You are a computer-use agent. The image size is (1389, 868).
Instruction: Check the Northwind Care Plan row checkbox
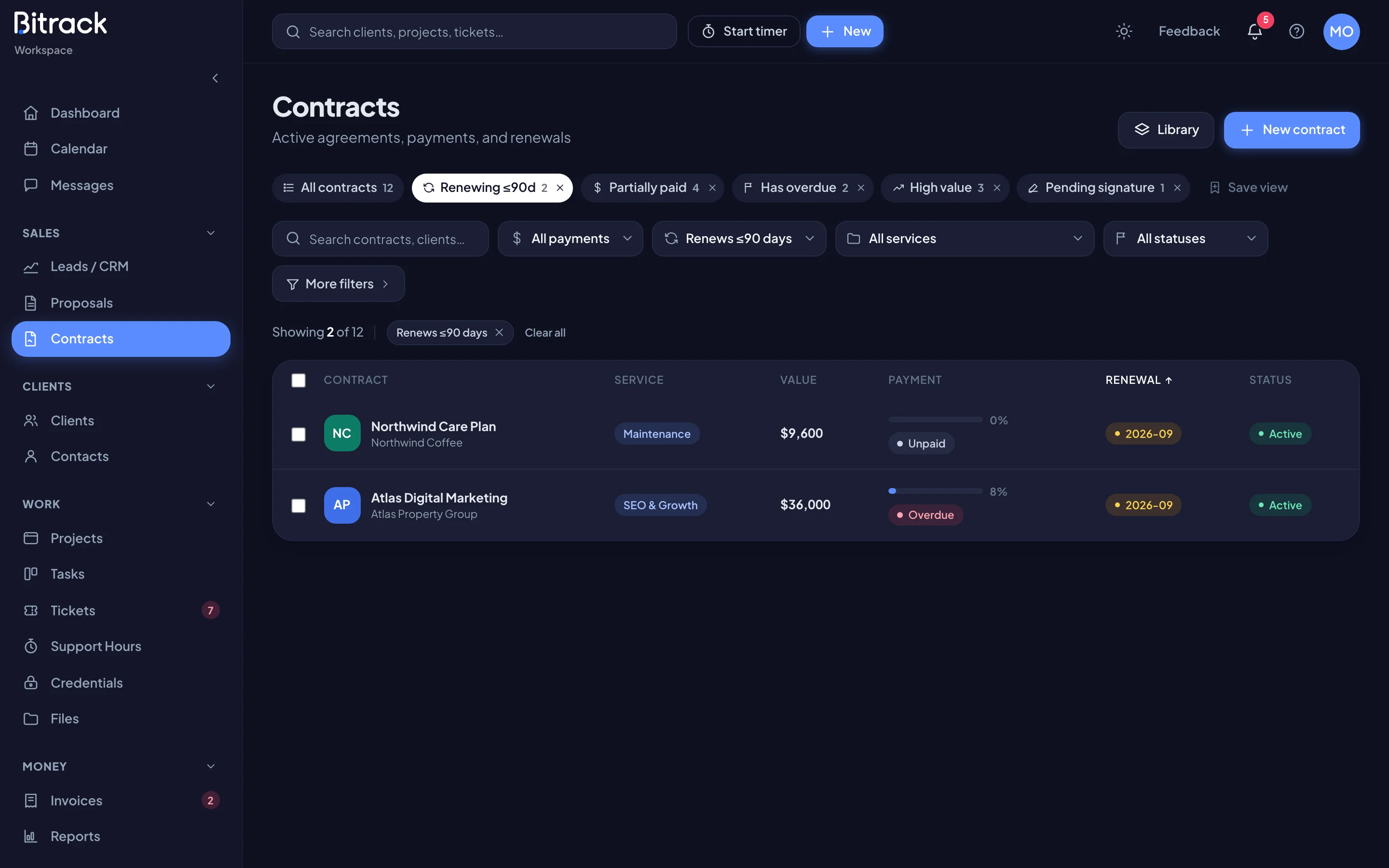click(299, 434)
